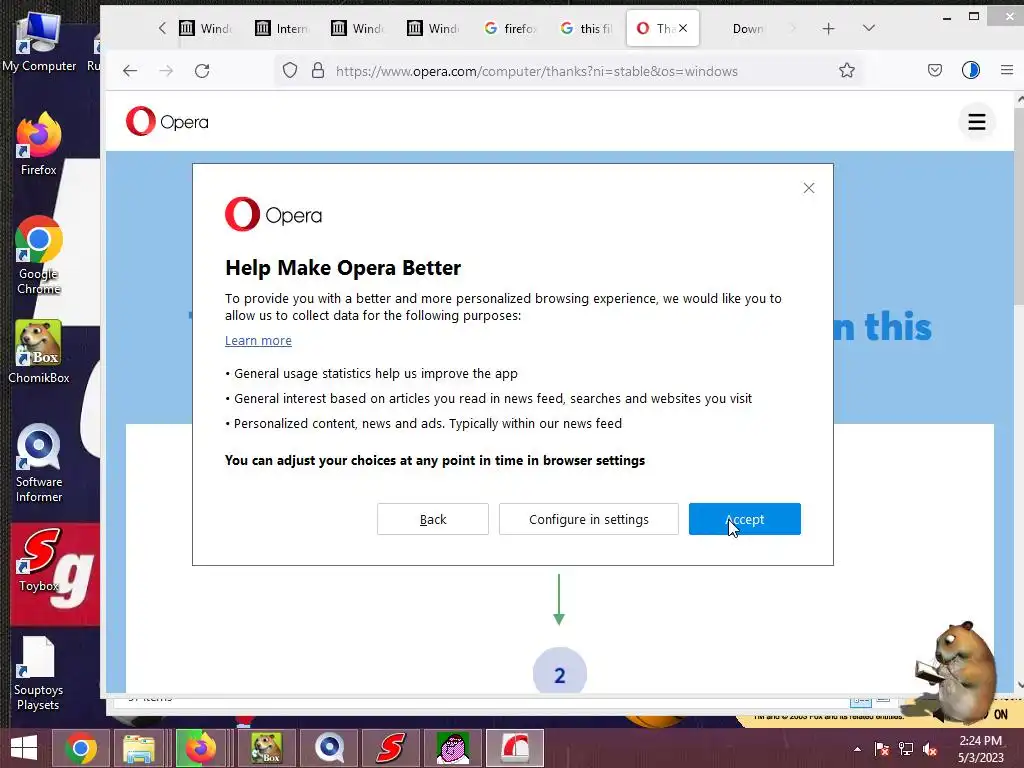
Task: Open Firefox application menu
Action: pos(1006,70)
